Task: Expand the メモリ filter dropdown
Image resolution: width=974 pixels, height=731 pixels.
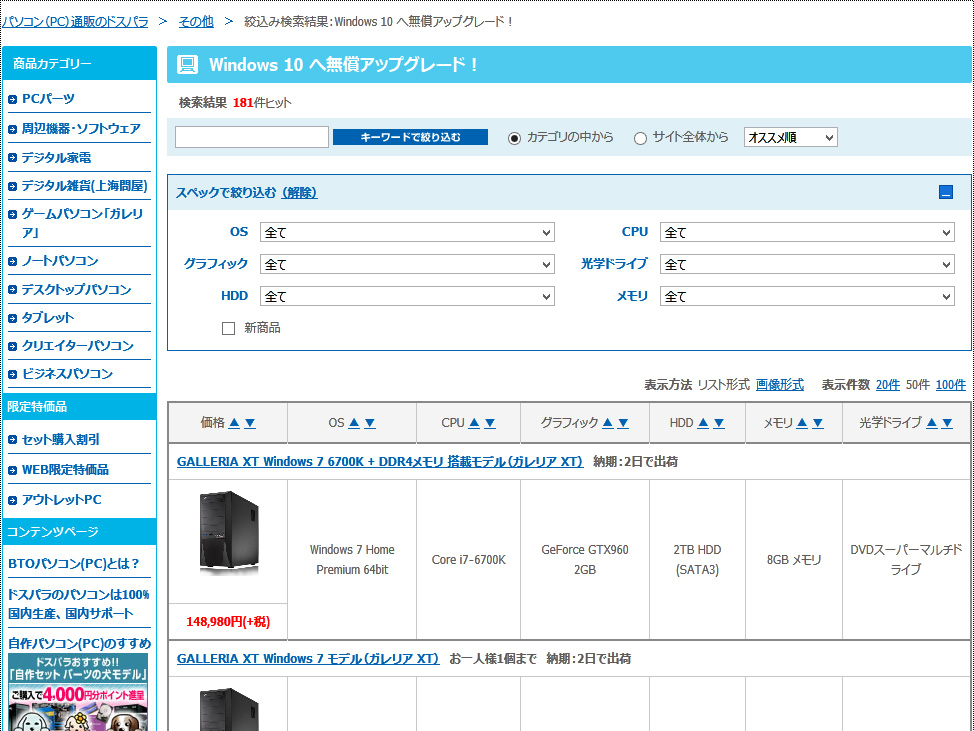Action: pos(807,296)
